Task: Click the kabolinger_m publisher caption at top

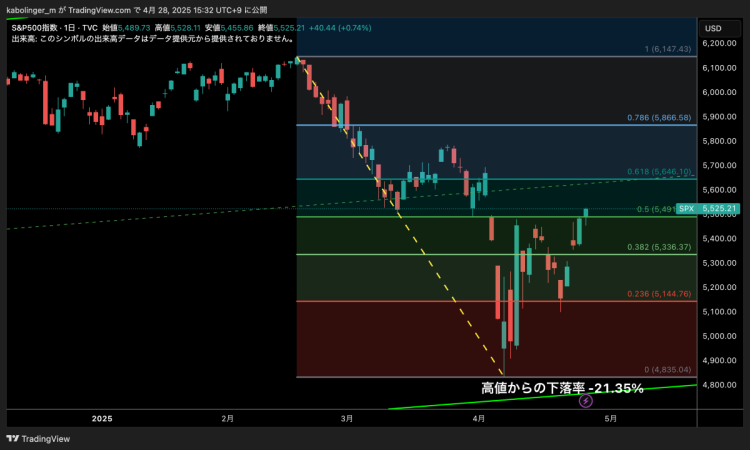Action: coord(137,10)
